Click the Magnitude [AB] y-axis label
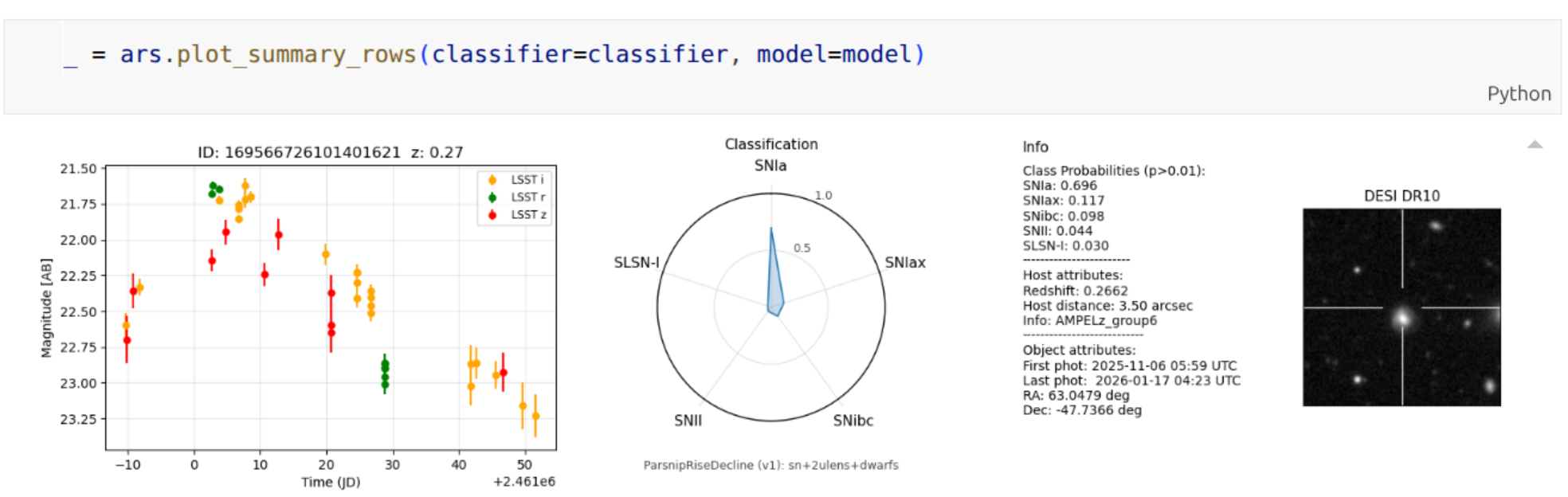The height and width of the screenshot is (497, 1568). [x=46, y=307]
